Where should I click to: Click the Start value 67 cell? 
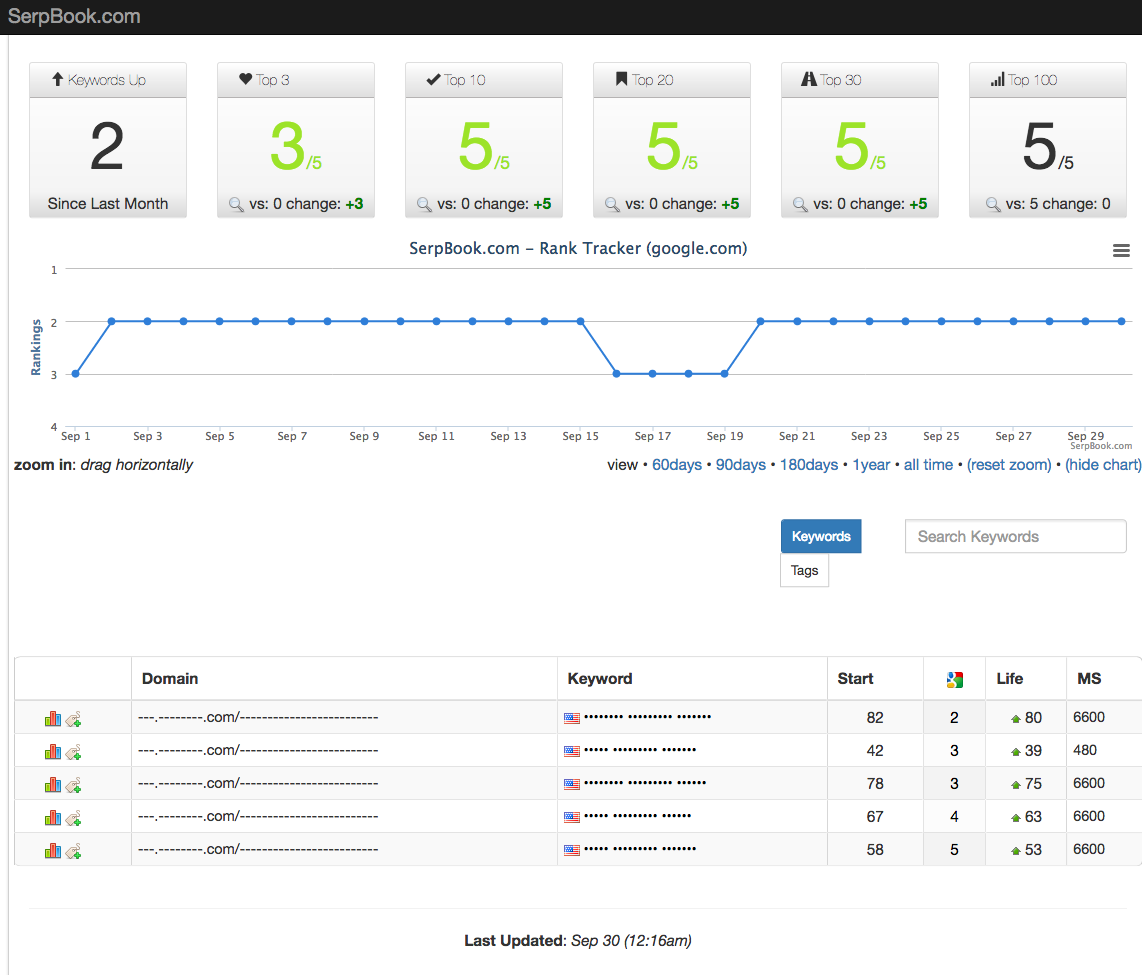tap(875, 816)
